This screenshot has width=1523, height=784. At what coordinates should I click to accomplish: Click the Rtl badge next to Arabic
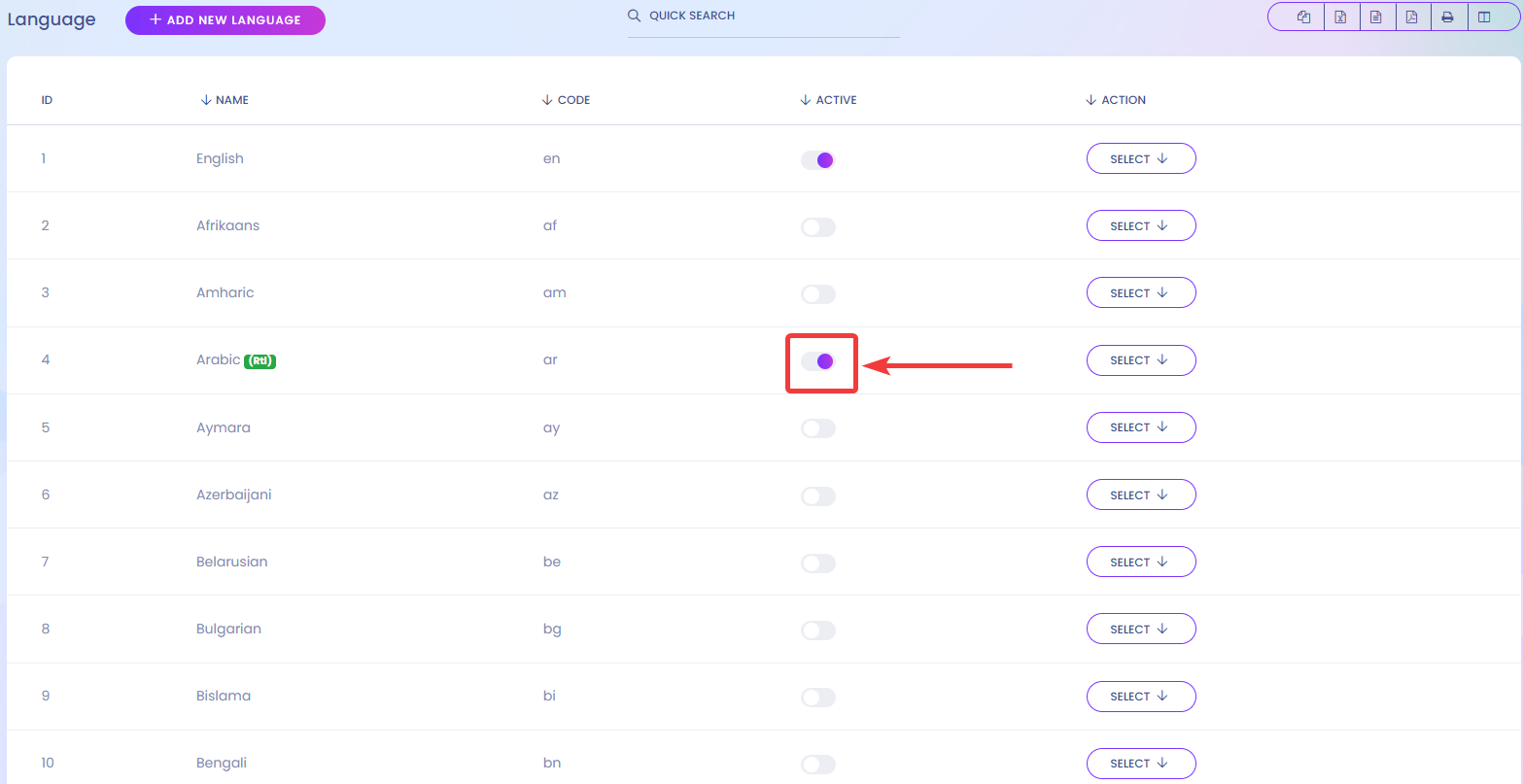click(260, 360)
